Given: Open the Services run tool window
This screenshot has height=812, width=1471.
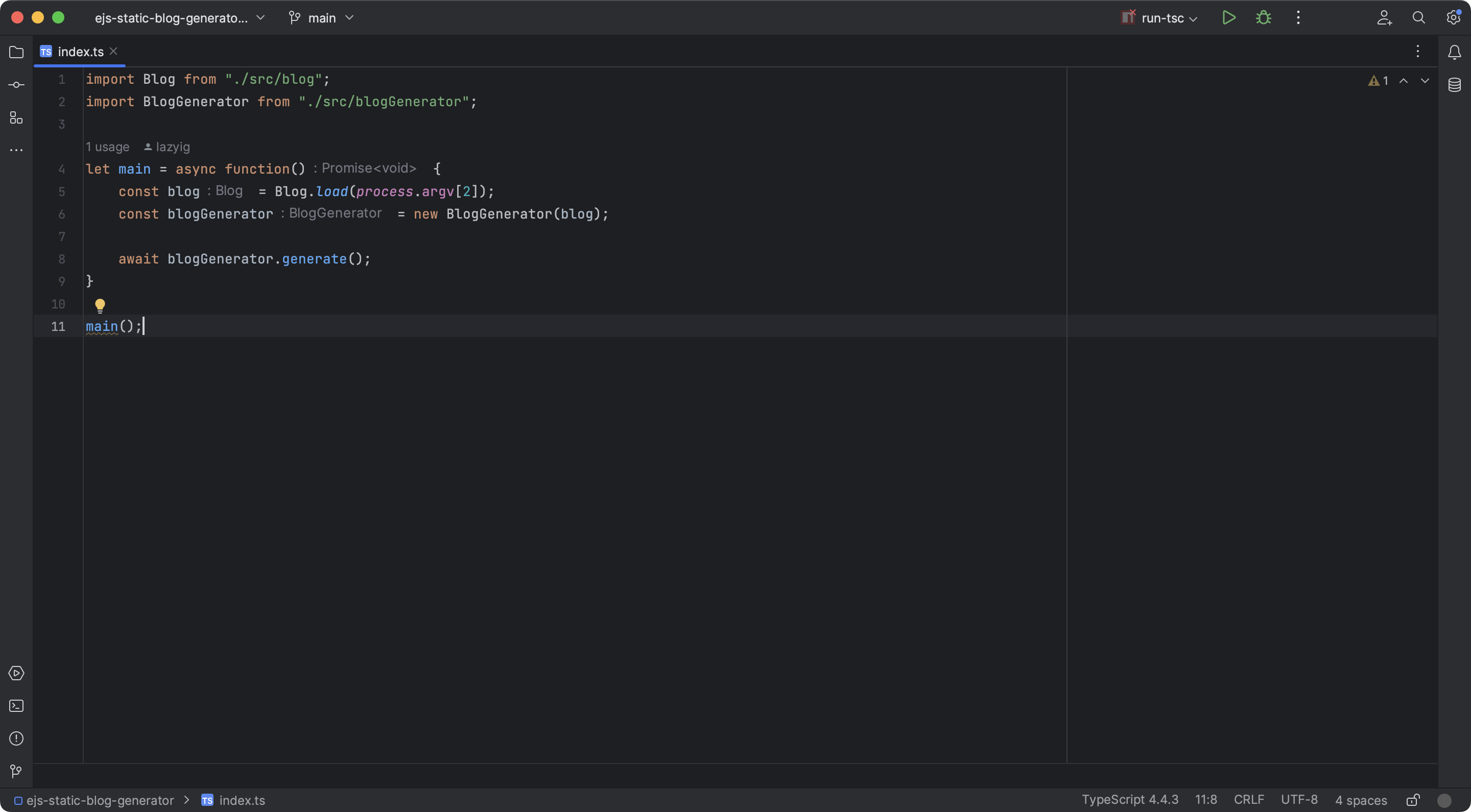Looking at the screenshot, I should (x=16, y=673).
